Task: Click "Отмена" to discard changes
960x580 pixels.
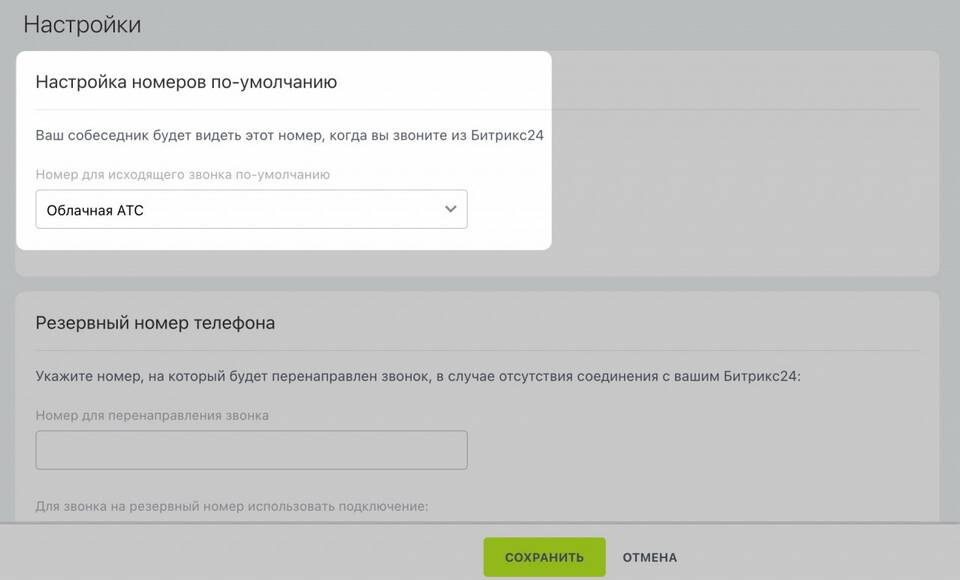Action: [649, 557]
